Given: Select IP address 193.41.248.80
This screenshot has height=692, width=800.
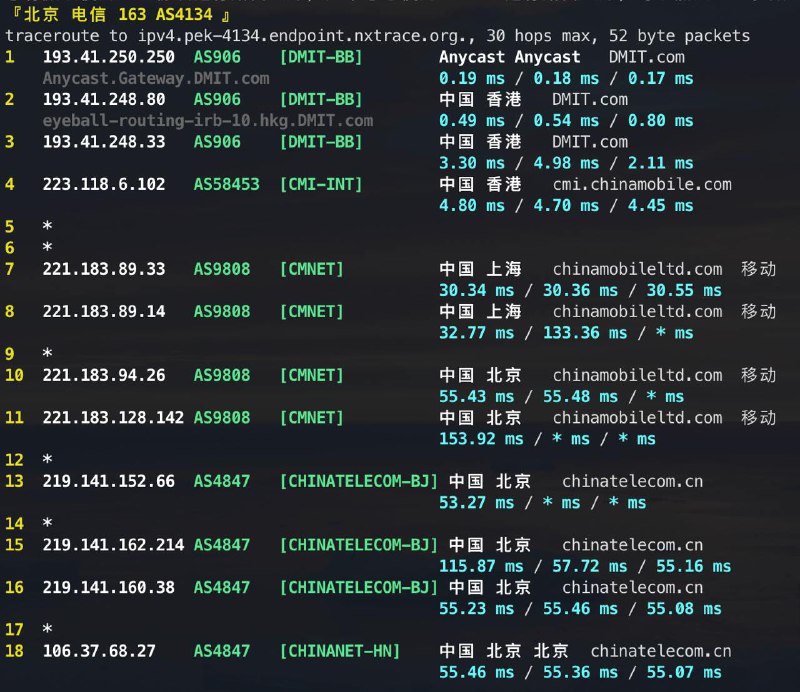Looking at the screenshot, I should tap(104, 99).
